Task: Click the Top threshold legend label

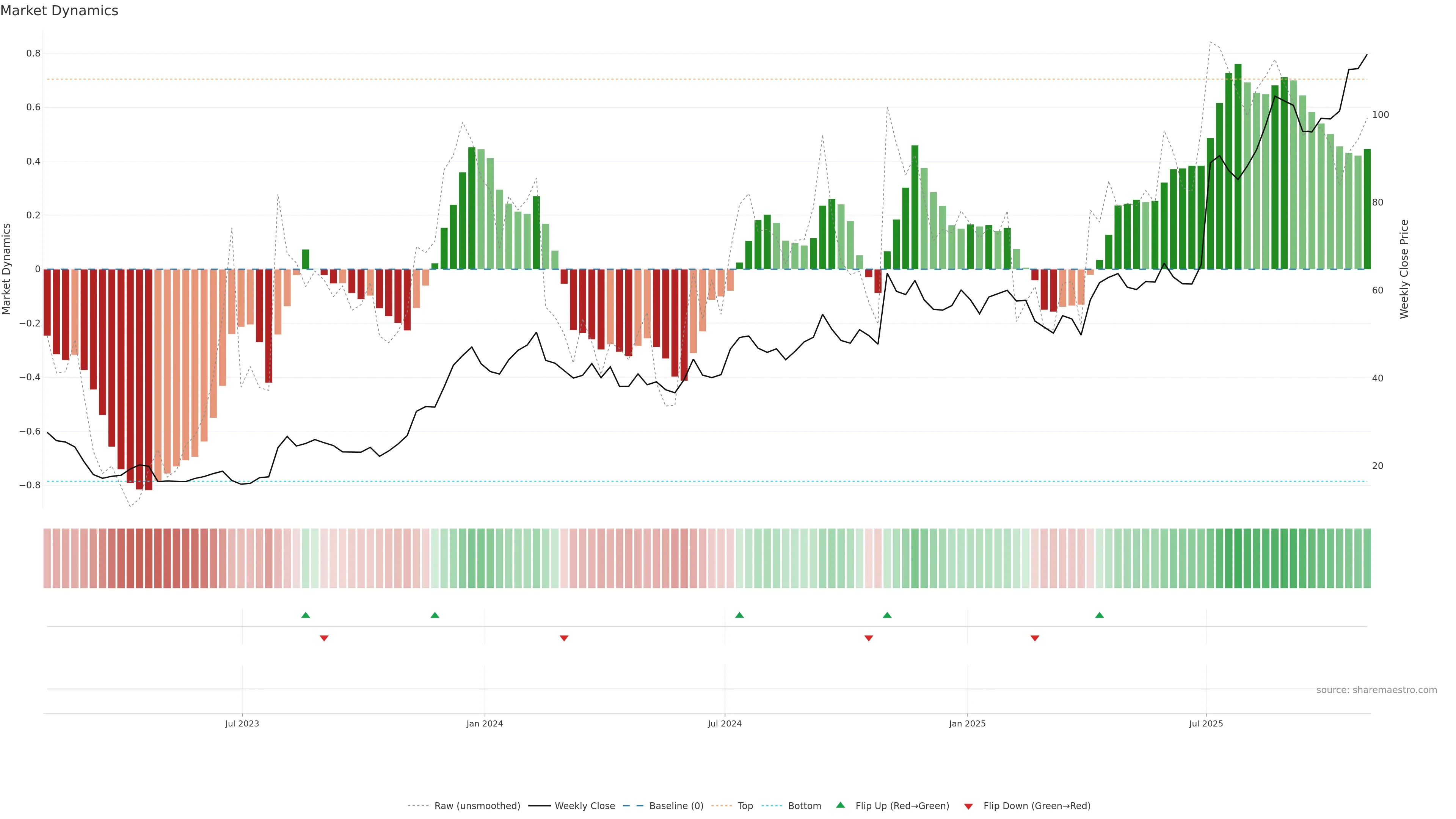Action: 745,806
